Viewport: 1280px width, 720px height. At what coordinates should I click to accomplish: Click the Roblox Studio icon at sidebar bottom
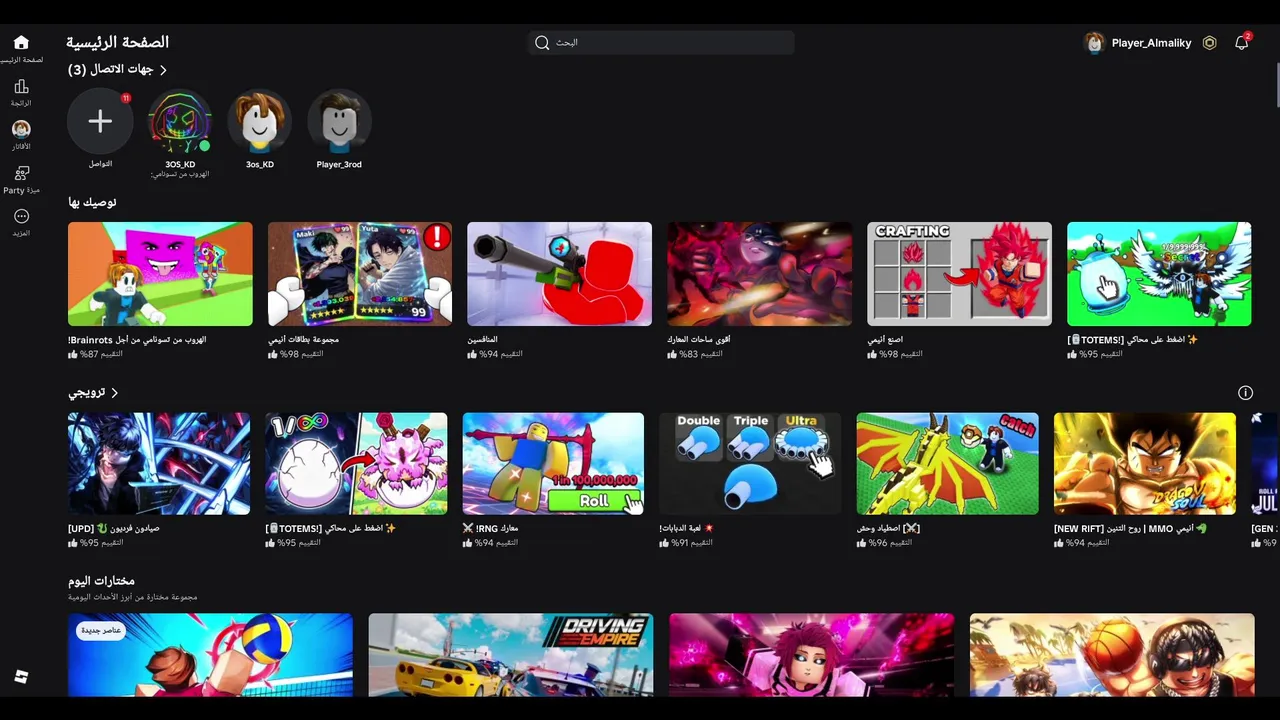(x=21, y=677)
